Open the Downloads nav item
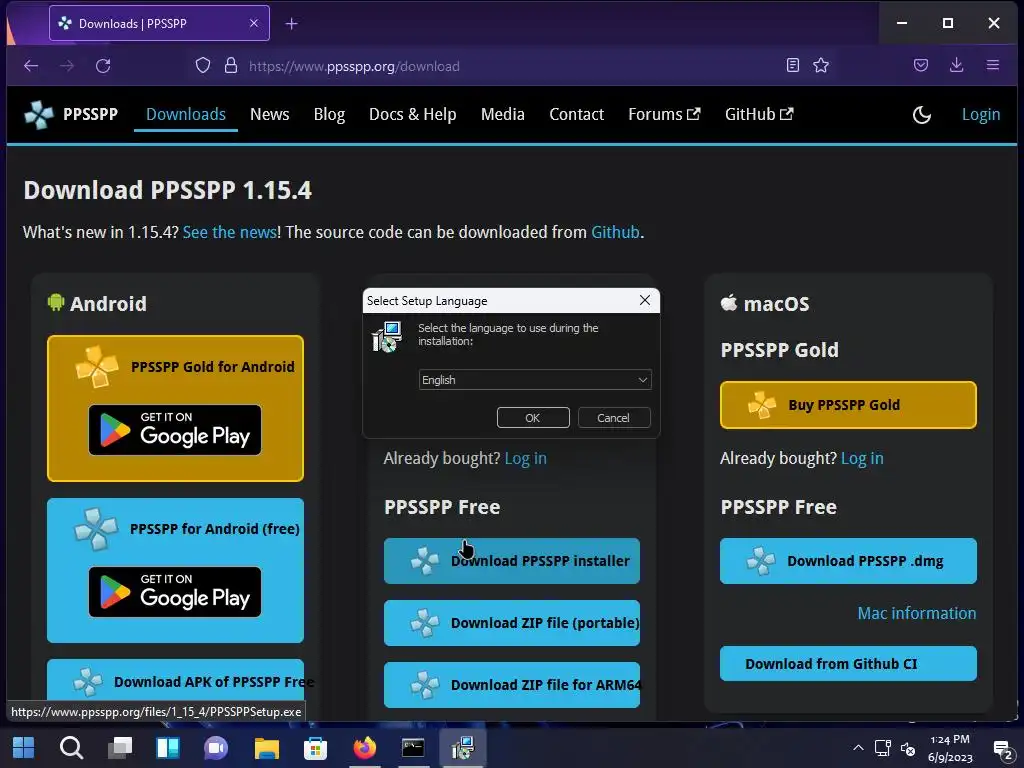Screen dimensions: 1024x768 (185, 114)
